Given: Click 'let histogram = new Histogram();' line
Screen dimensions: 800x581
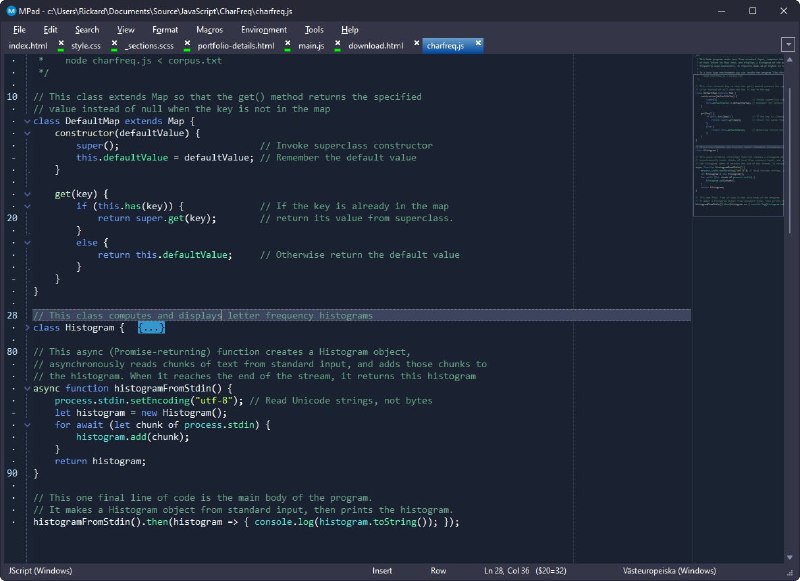Looking at the screenshot, I should pos(141,413).
